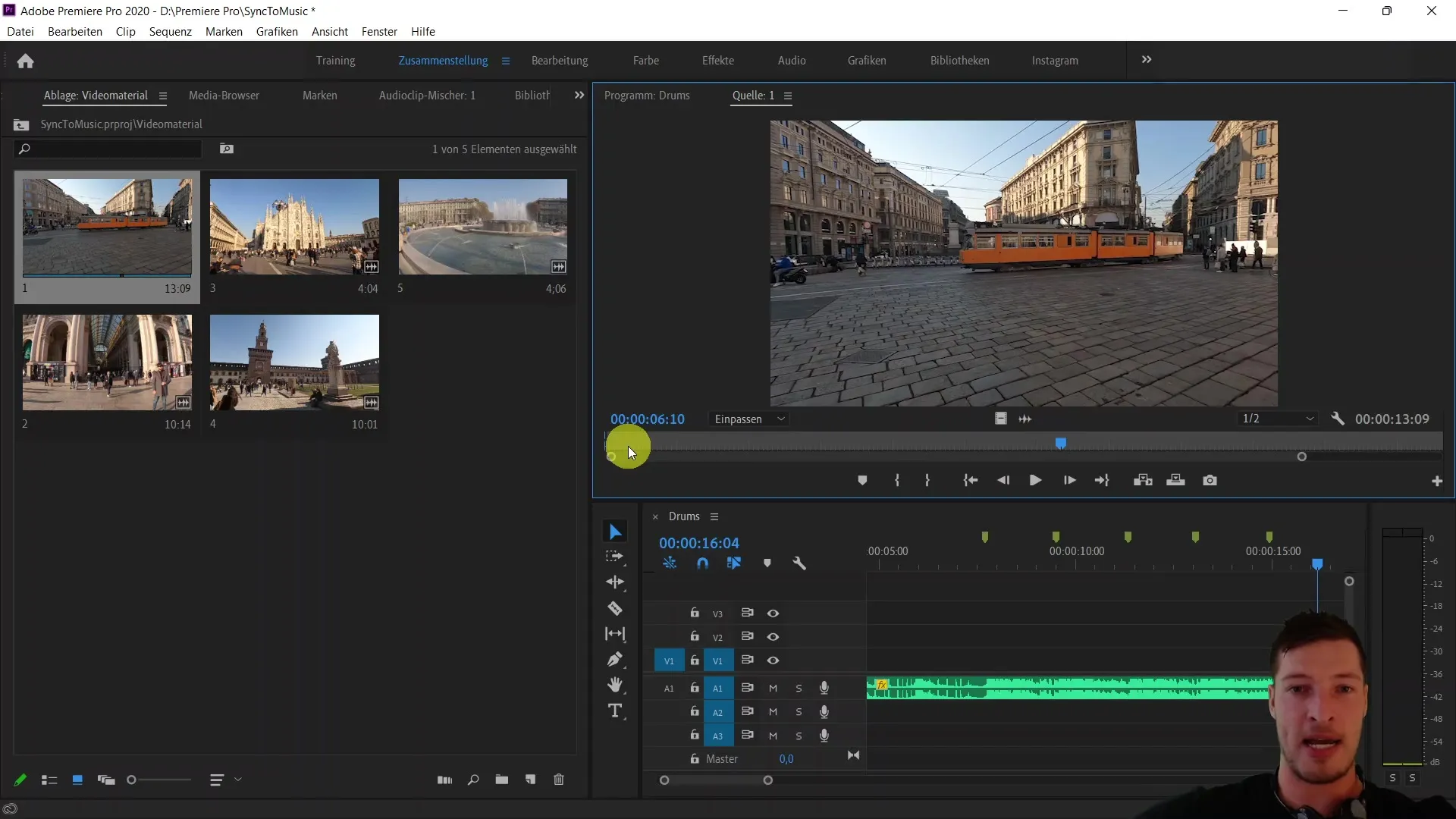
Task: Toggle V1 track lock
Action: click(694, 661)
